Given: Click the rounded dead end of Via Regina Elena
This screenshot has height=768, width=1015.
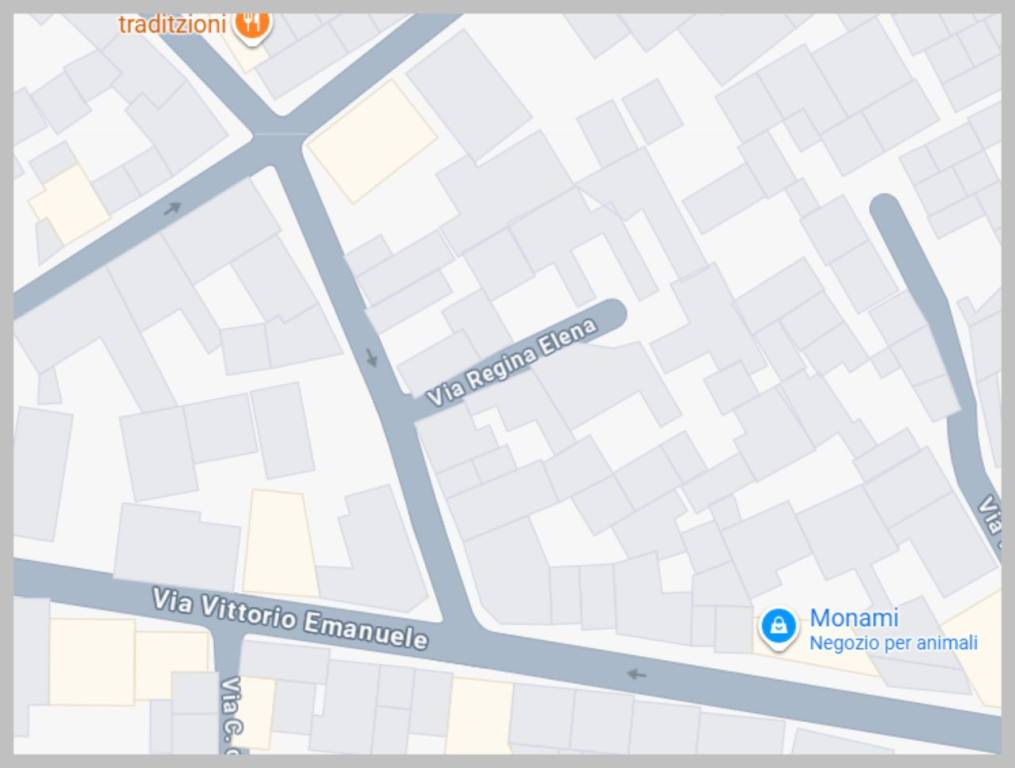Looking at the screenshot, I should click(x=612, y=313).
